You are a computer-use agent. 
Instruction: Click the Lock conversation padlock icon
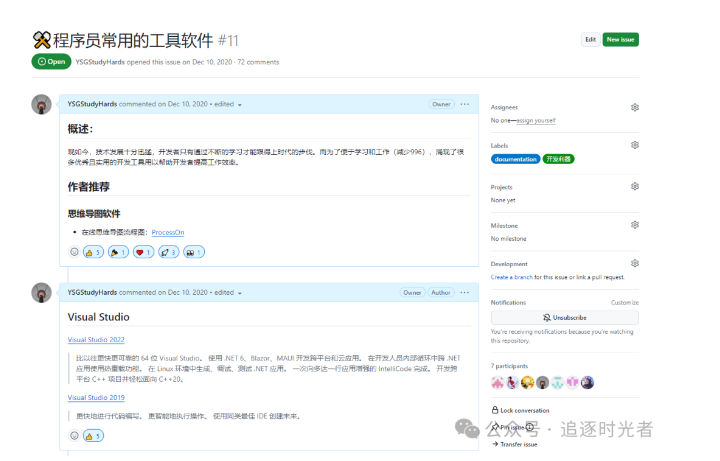[x=495, y=410]
